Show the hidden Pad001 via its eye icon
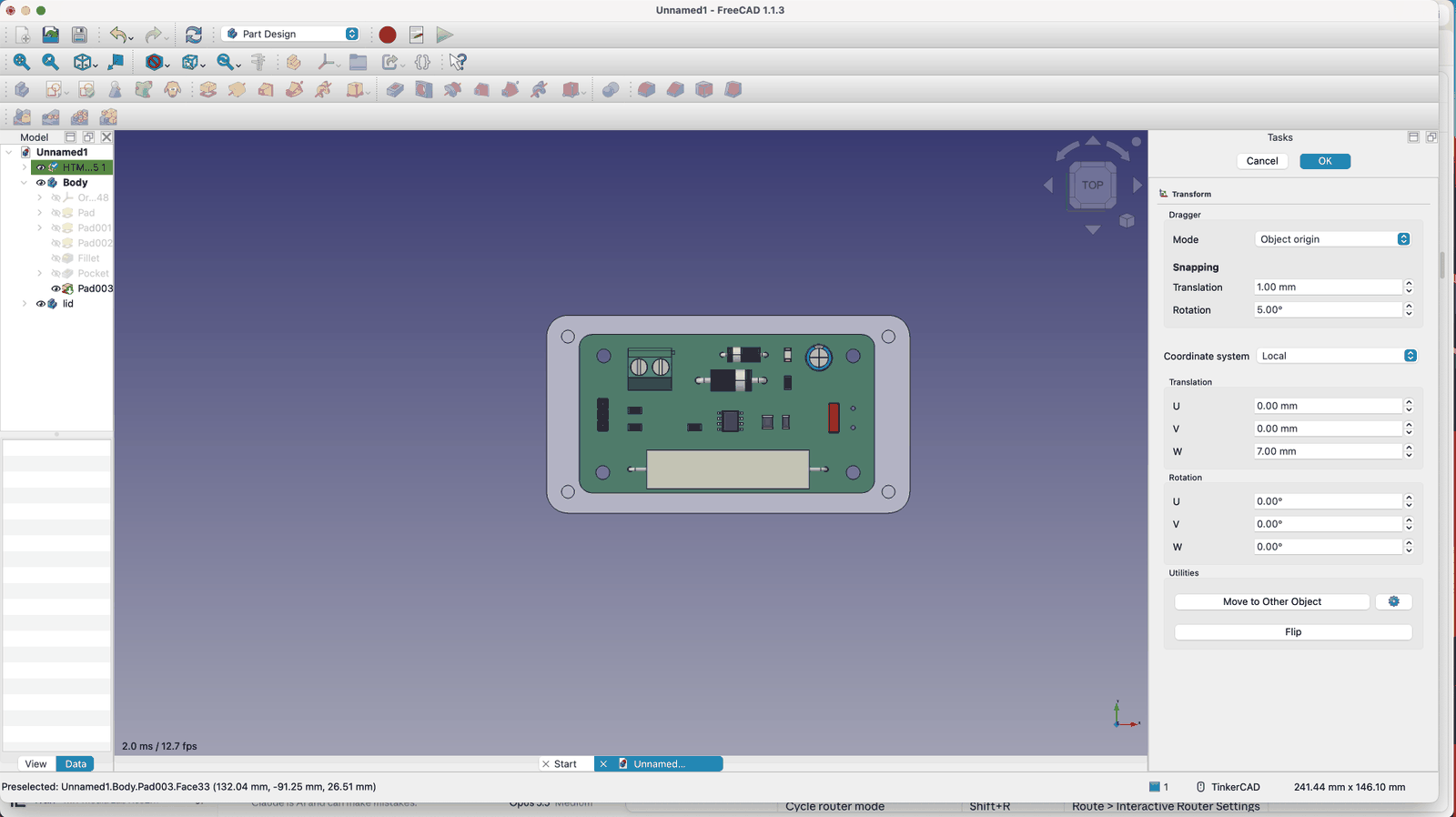The height and width of the screenshot is (817, 1456). pos(56,228)
